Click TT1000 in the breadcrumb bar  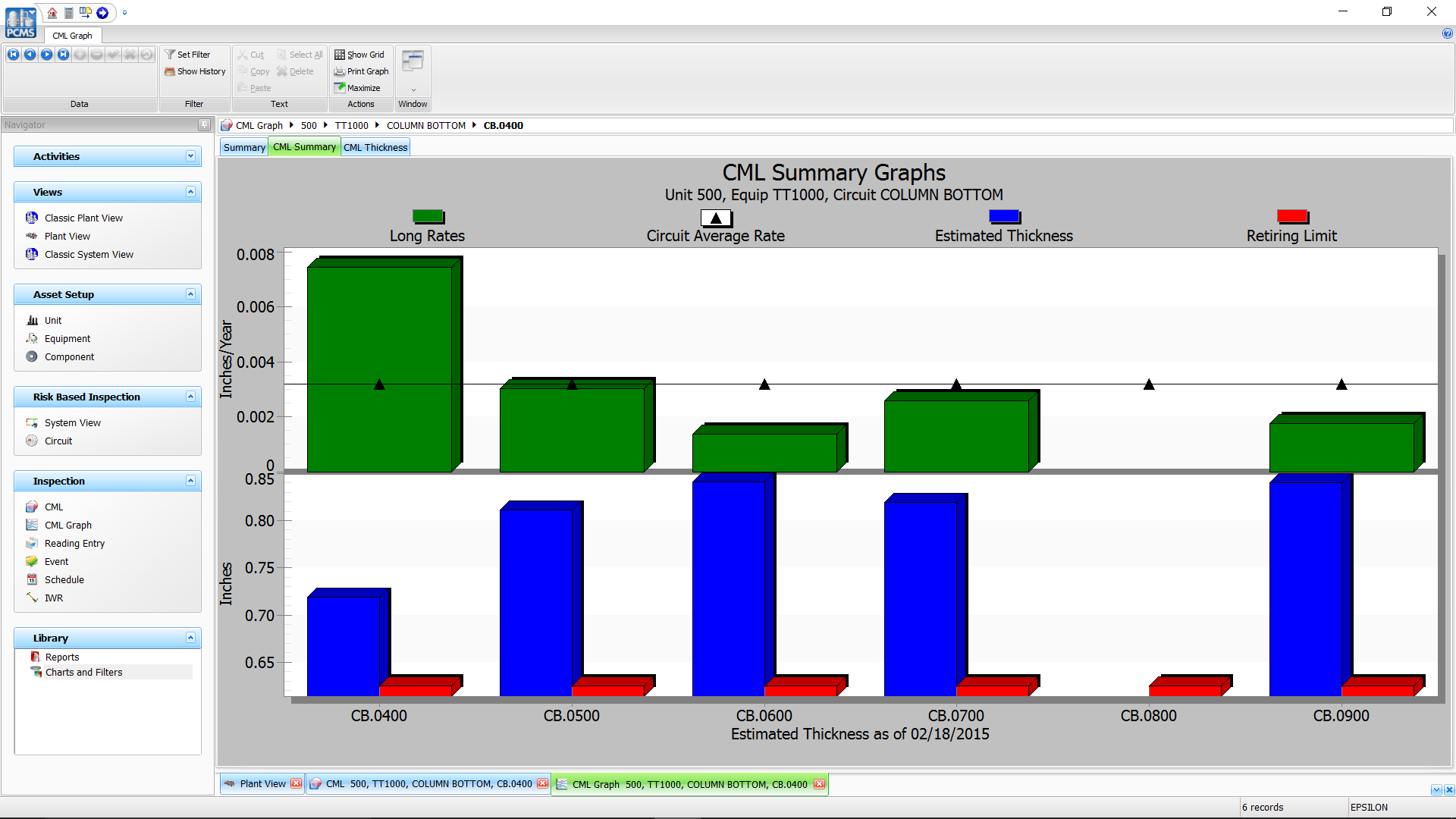[351, 125]
